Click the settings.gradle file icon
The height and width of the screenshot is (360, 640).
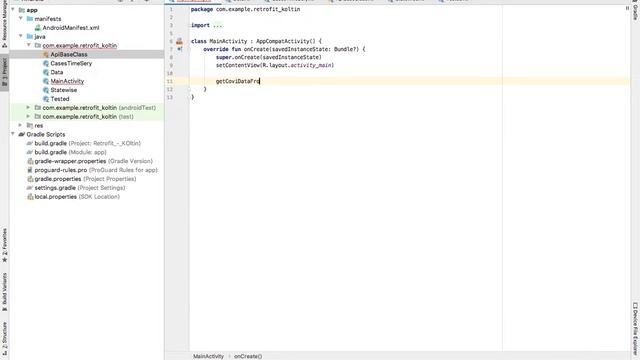click(x=29, y=188)
